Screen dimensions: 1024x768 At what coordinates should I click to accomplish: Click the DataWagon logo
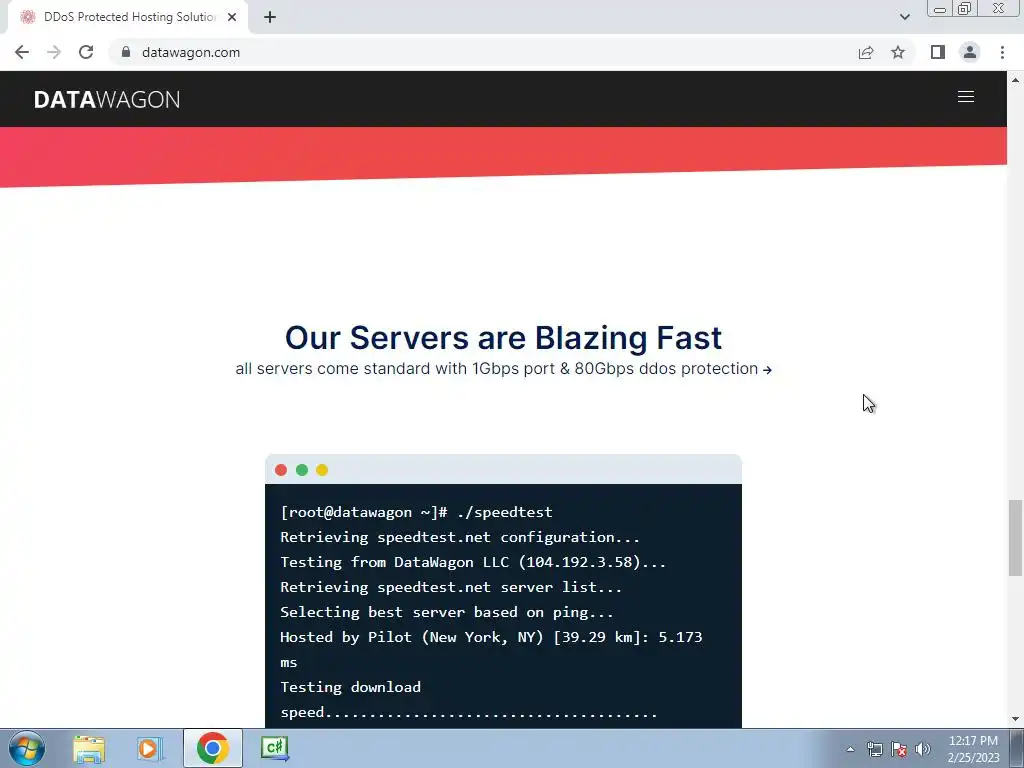[107, 99]
